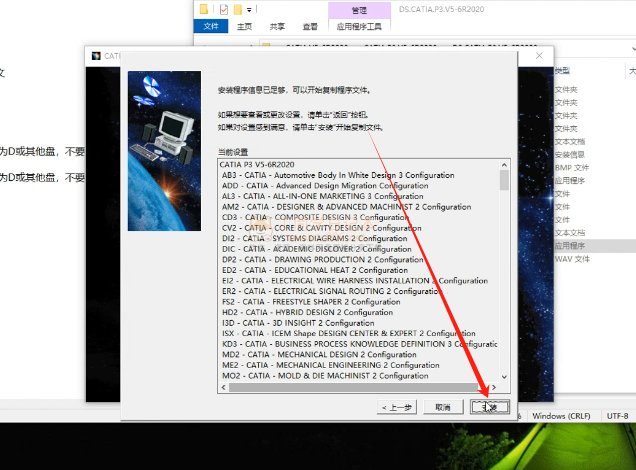This screenshot has width=636, height=470.
Task: Click 'Windows (CRLF)' in Notepad status bar
Action: [561, 416]
